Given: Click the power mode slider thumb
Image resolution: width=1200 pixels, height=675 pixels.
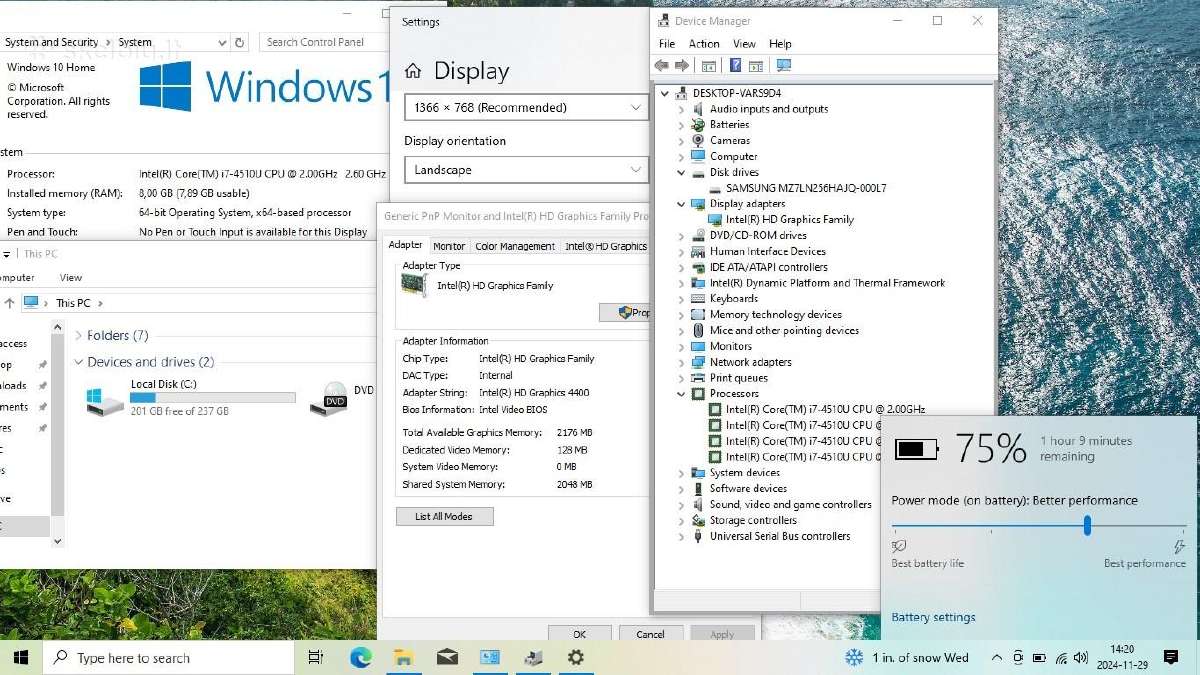Looking at the screenshot, I should pyautogui.click(x=1087, y=525).
